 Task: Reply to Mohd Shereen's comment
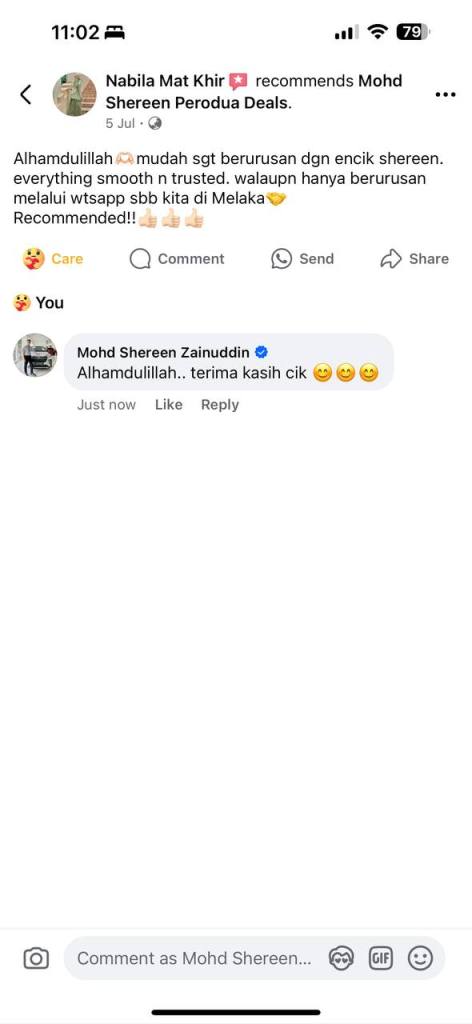click(220, 404)
